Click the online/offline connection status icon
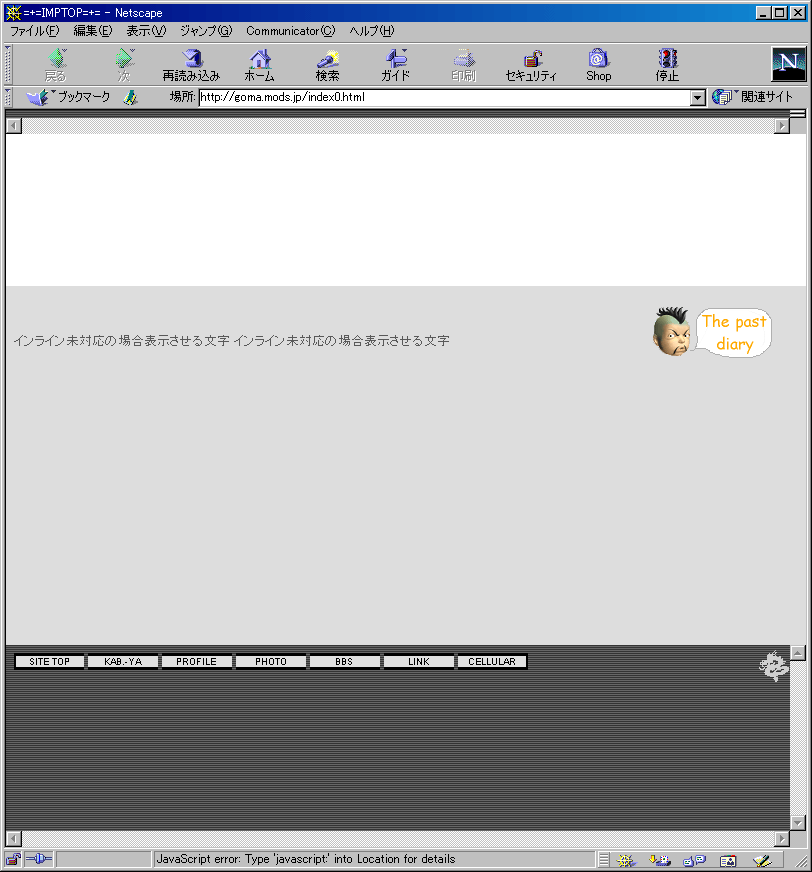Viewport: 812px width, 872px height. pos(38,859)
